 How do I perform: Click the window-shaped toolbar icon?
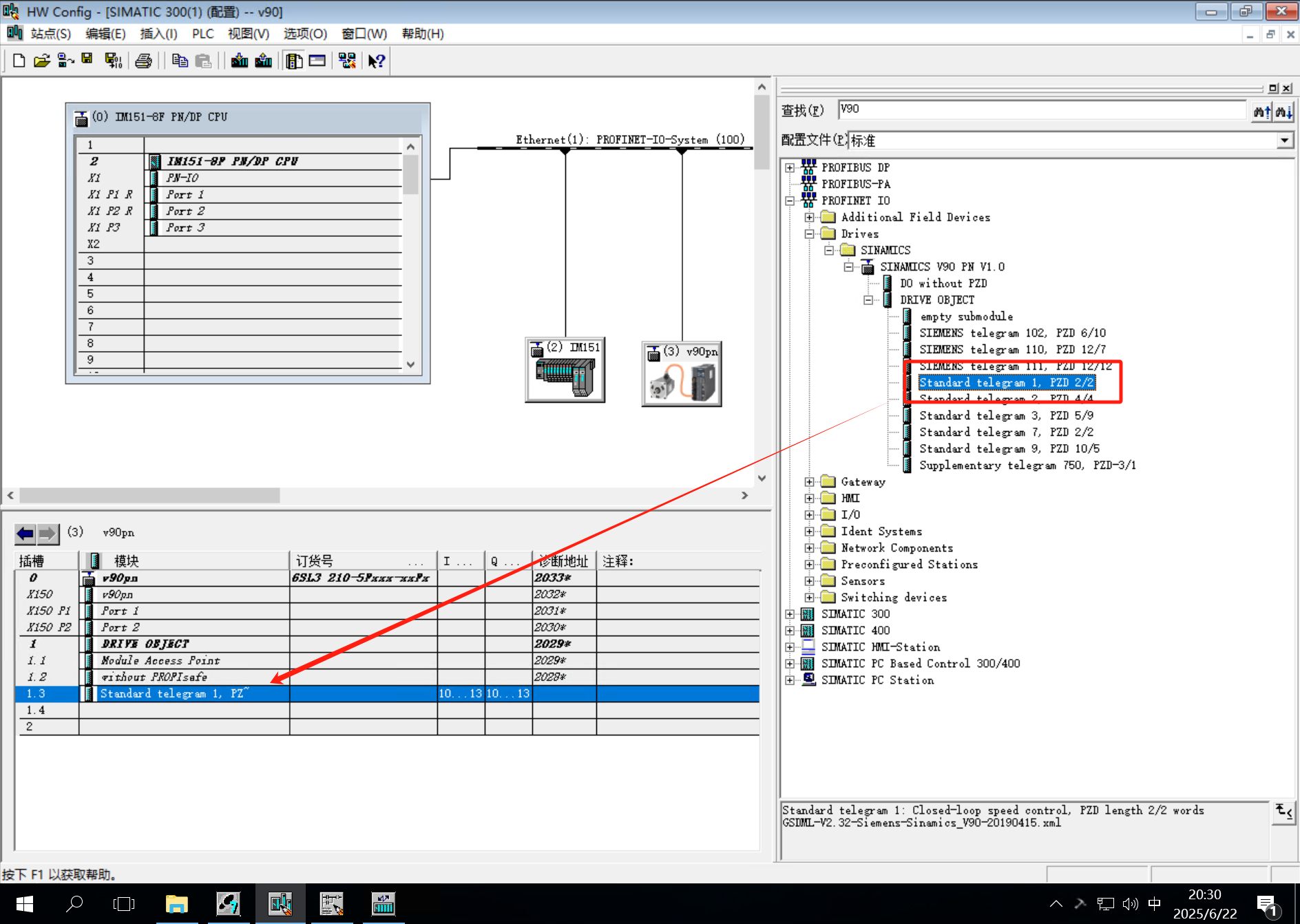pos(317,61)
